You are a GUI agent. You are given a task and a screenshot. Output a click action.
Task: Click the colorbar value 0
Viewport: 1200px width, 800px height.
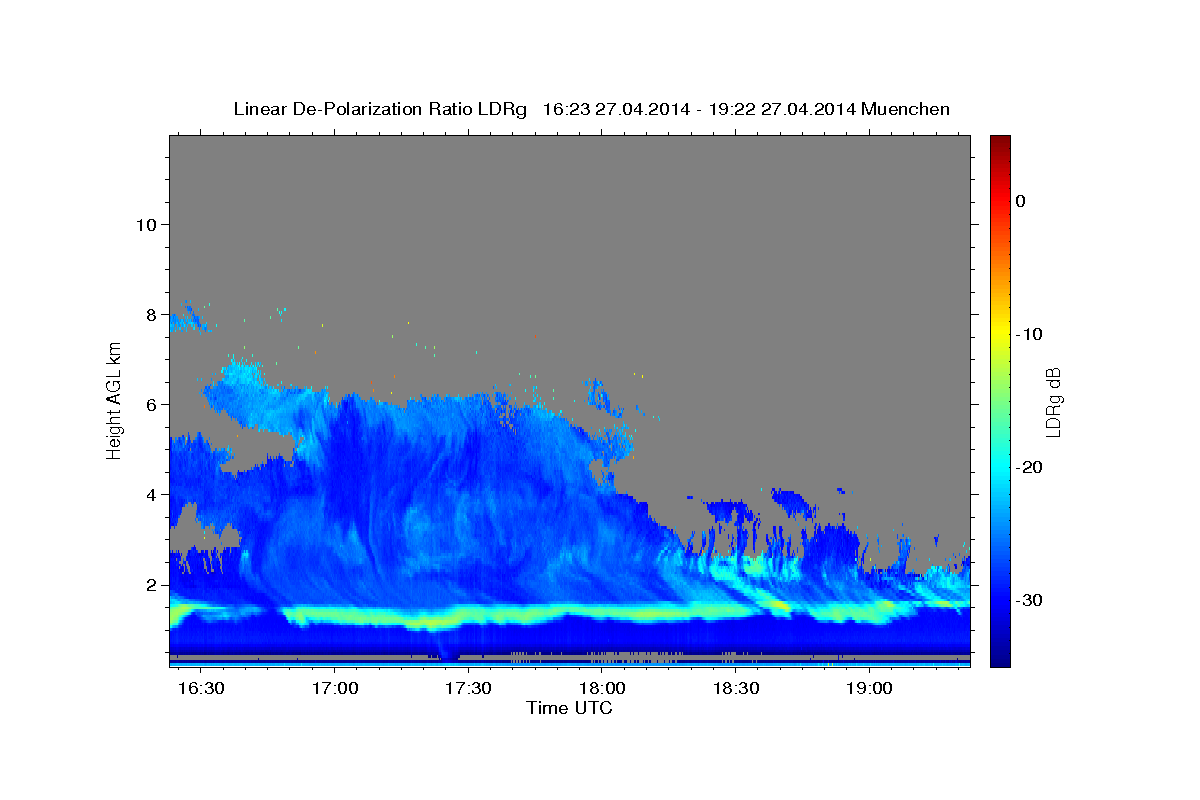click(1020, 201)
